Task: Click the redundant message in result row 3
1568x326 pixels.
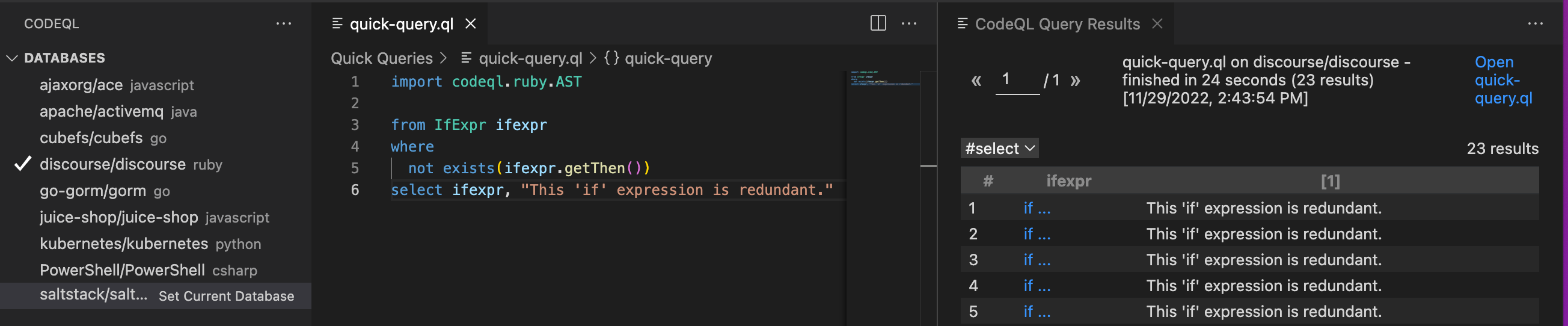Action: 1264,260
